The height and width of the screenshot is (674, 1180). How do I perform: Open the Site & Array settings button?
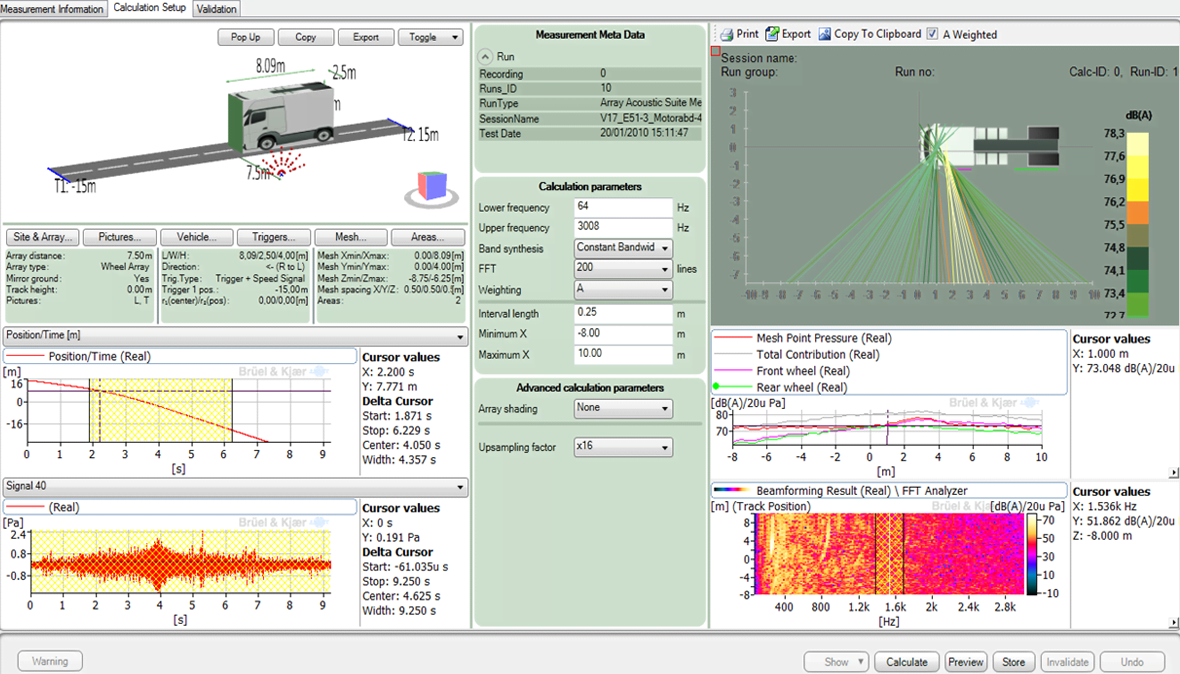pyautogui.click(x=41, y=237)
